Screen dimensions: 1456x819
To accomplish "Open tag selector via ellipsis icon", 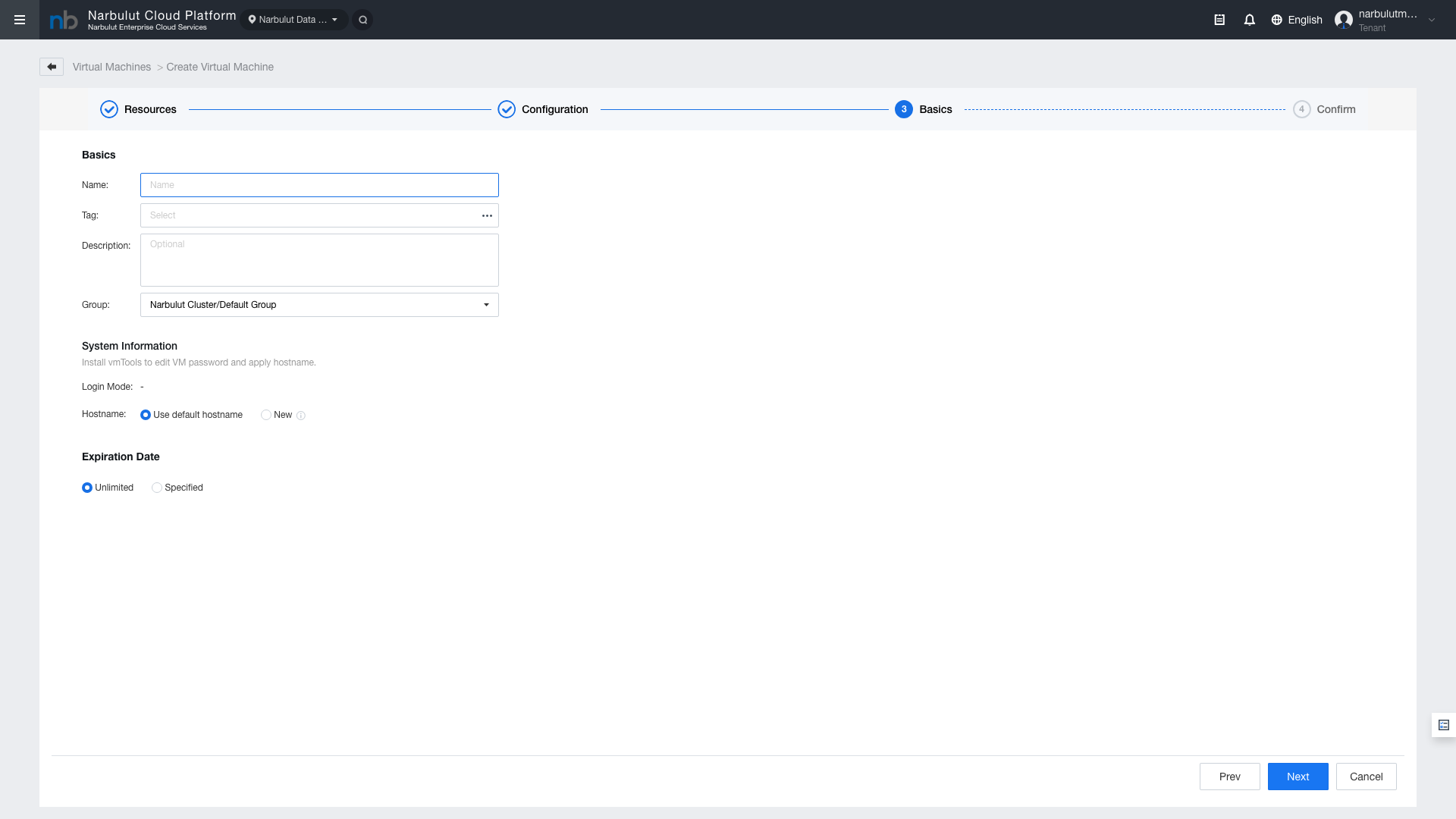I will click(487, 216).
